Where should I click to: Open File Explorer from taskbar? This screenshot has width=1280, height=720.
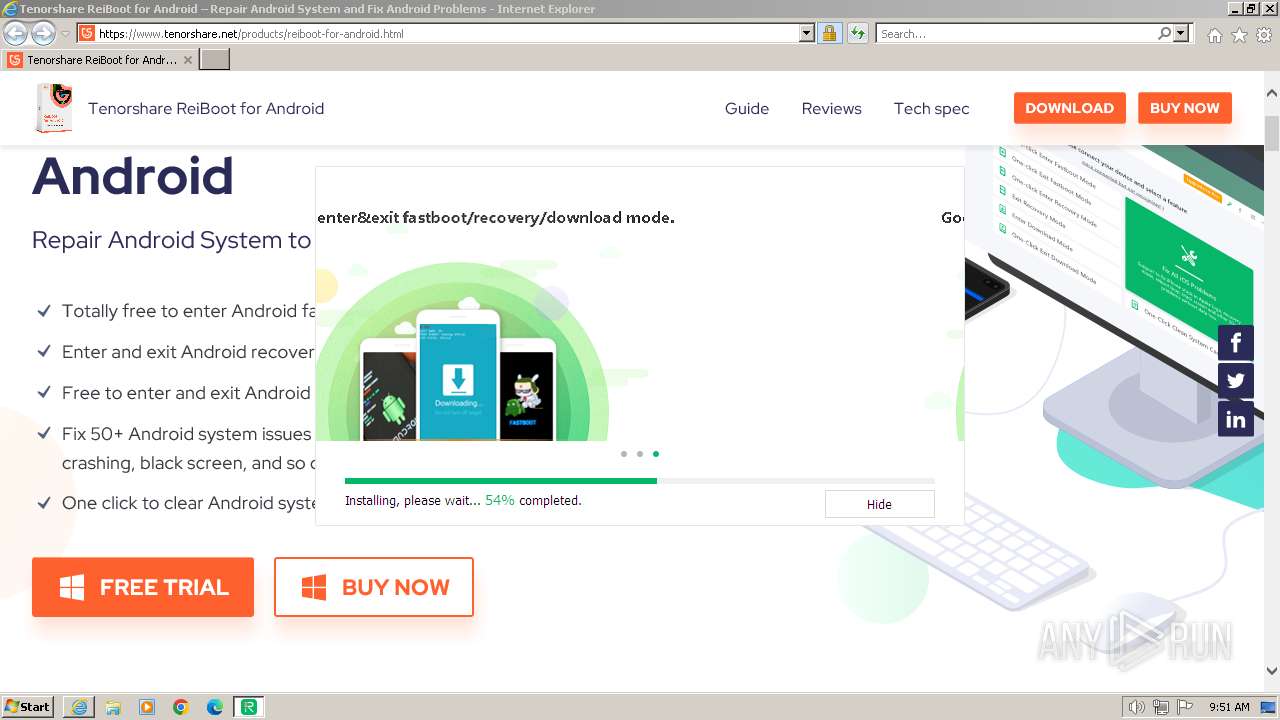coord(113,707)
